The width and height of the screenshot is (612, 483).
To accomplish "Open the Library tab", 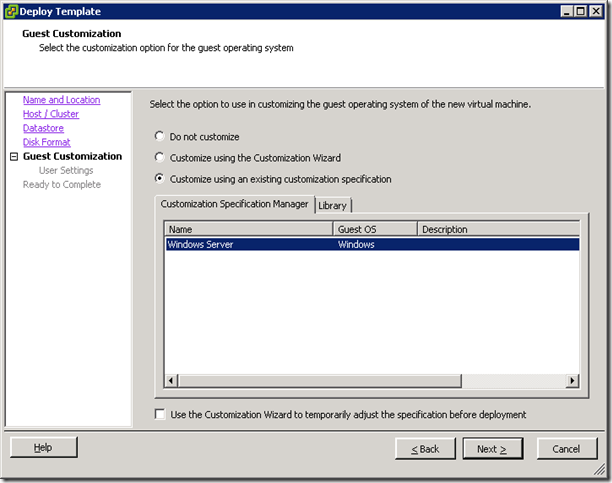I will coord(333,205).
